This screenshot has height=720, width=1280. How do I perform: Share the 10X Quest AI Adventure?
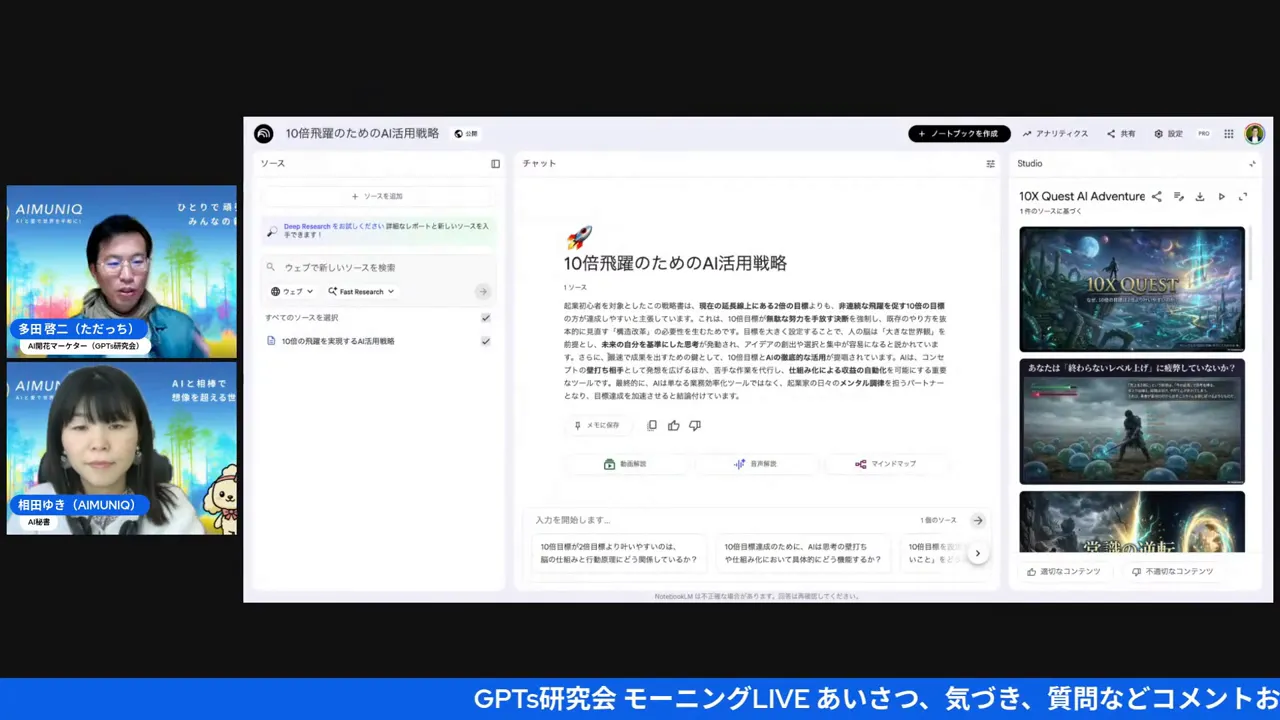[x=1156, y=196]
